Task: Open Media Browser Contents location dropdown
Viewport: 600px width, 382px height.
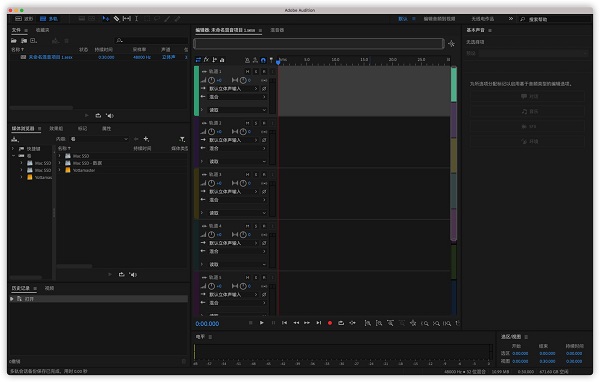Action: click(99, 139)
